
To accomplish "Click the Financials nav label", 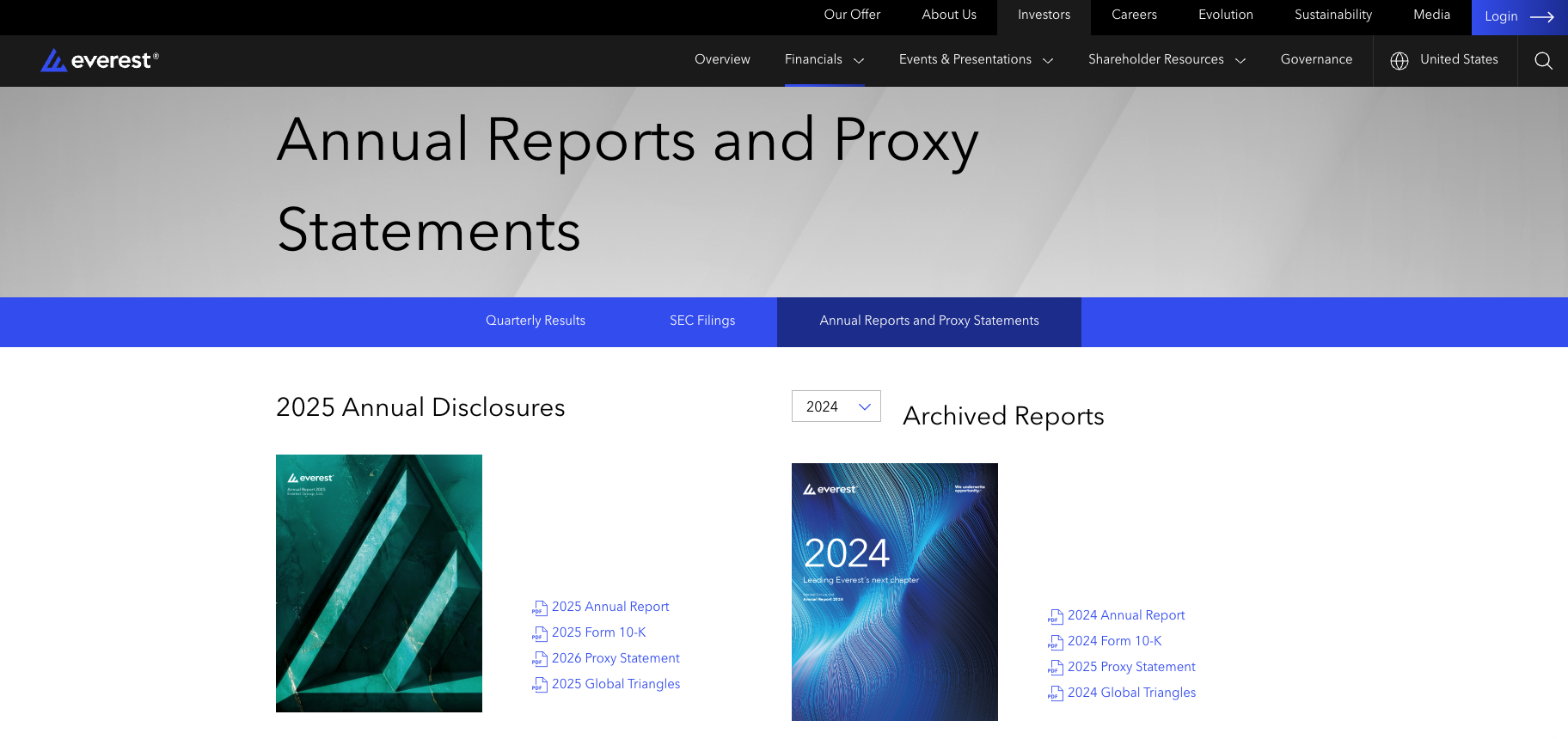I will [x=813, y=59].
